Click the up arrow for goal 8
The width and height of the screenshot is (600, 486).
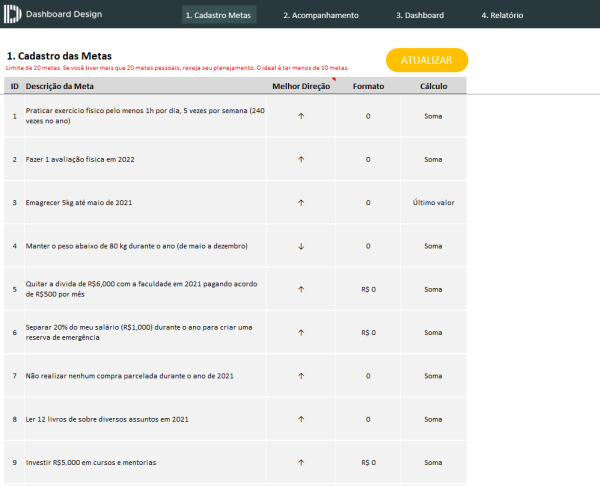pyautogui.click(x=301, y=419)
